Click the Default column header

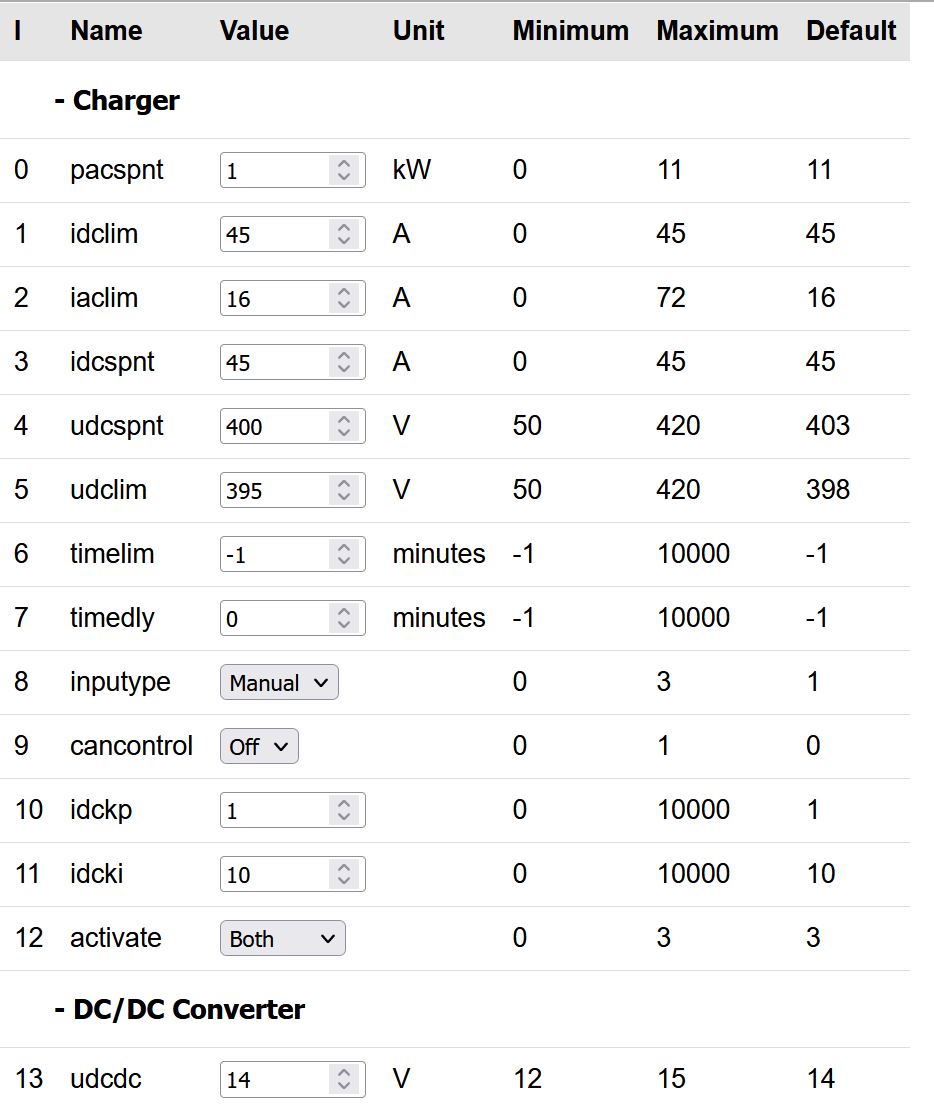point(851,31)
